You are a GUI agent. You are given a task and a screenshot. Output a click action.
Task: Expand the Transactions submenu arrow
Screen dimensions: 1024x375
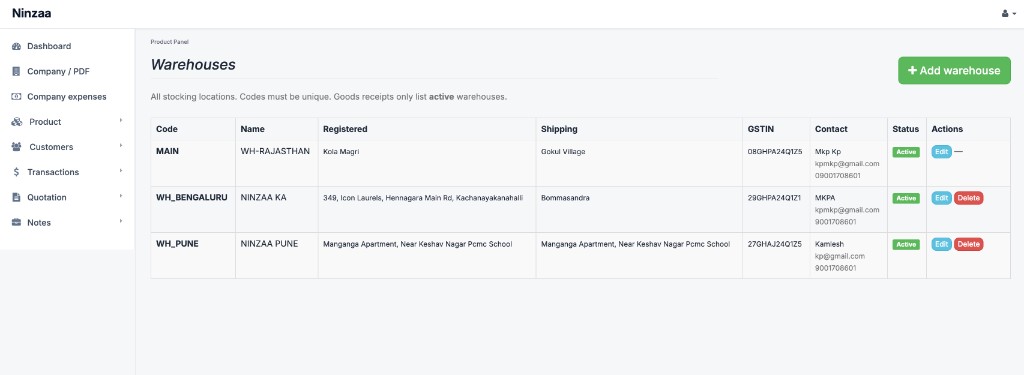[121, 171]
